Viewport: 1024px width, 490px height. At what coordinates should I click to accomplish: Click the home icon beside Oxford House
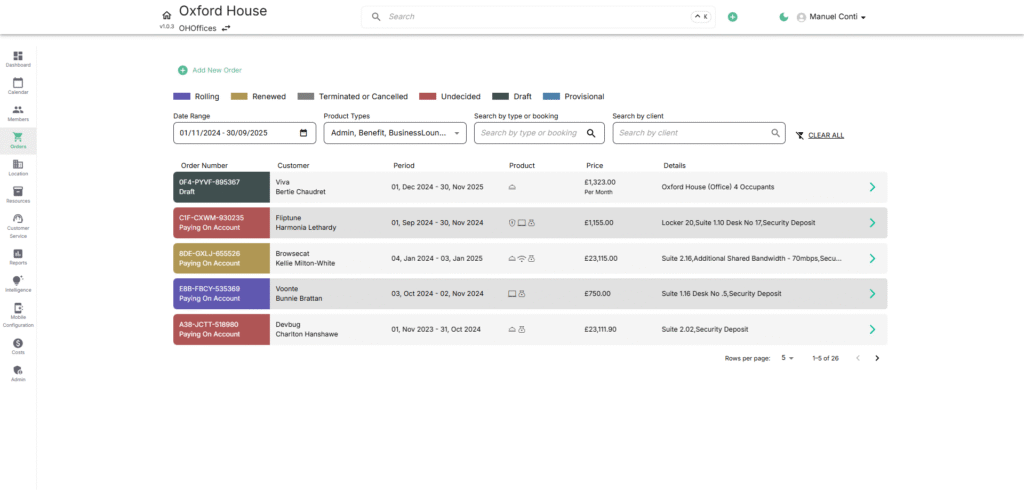[x=166, y=15]
